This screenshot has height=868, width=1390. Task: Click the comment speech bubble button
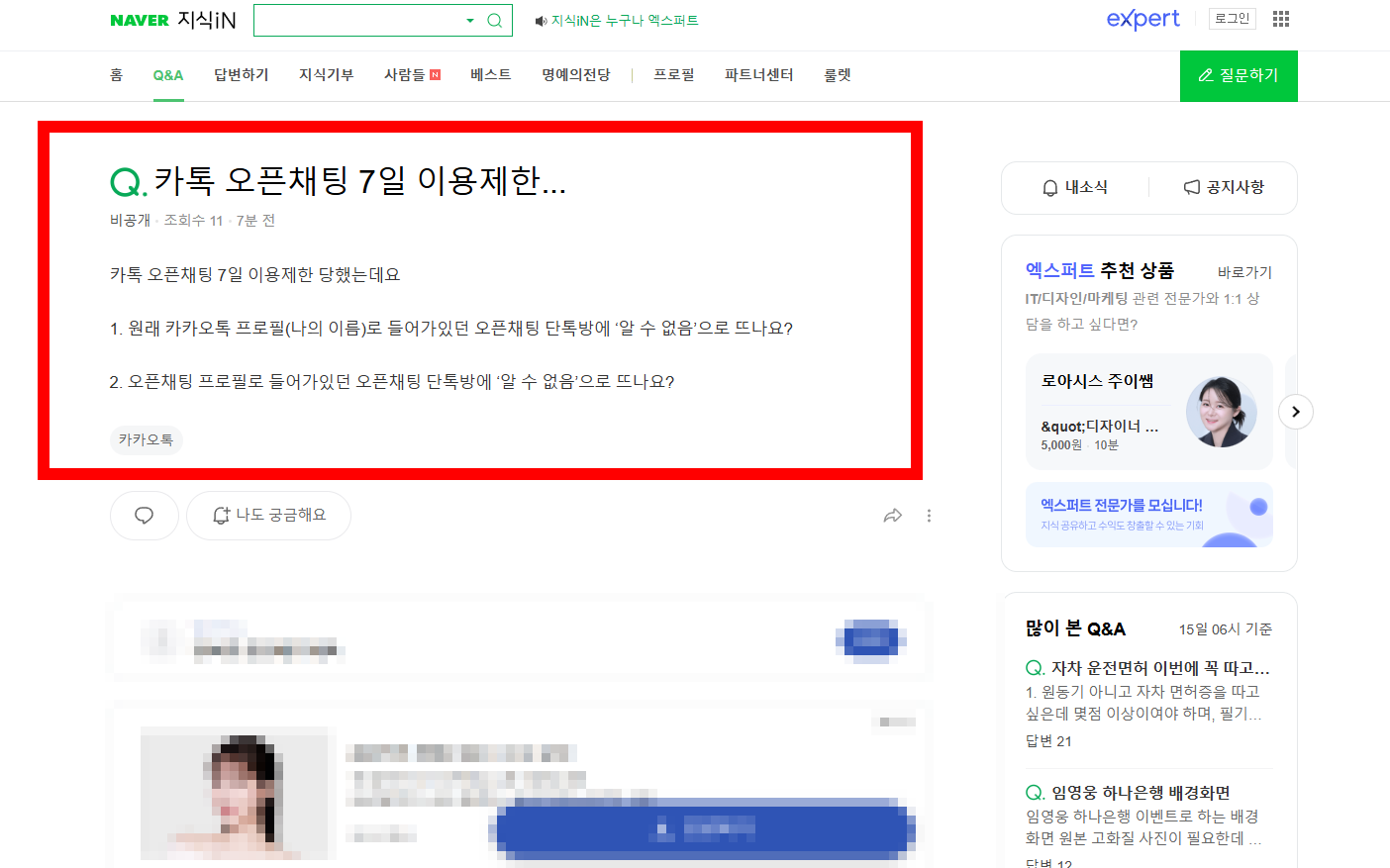click(145, 516)
